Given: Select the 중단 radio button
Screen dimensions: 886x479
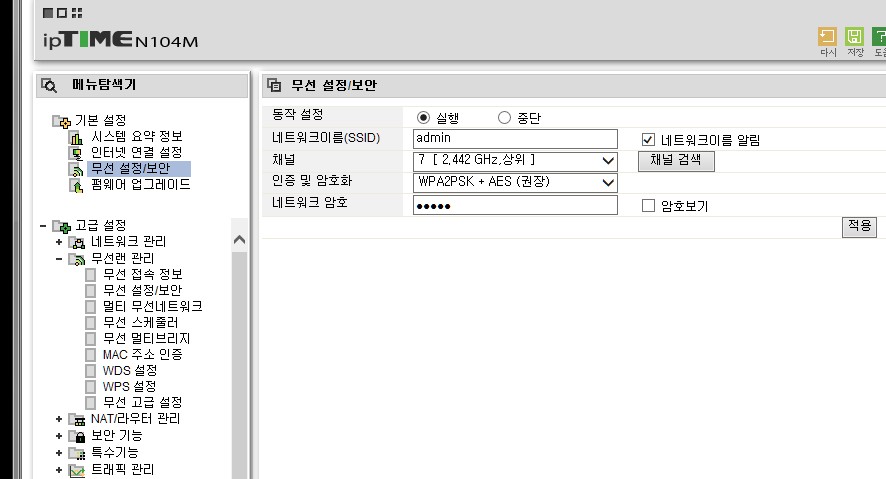Looking at the screenshot, I should tap(504, 117).
